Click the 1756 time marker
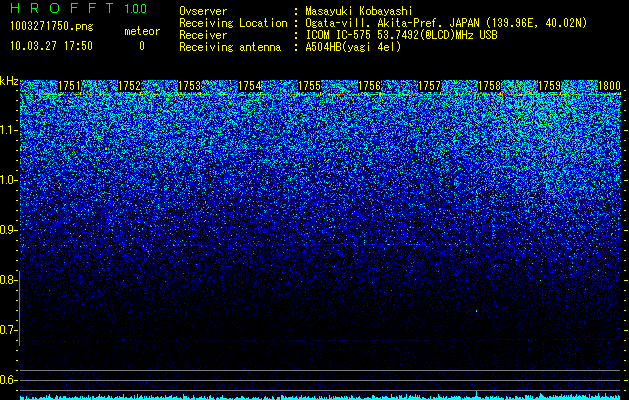 (369, 86)
